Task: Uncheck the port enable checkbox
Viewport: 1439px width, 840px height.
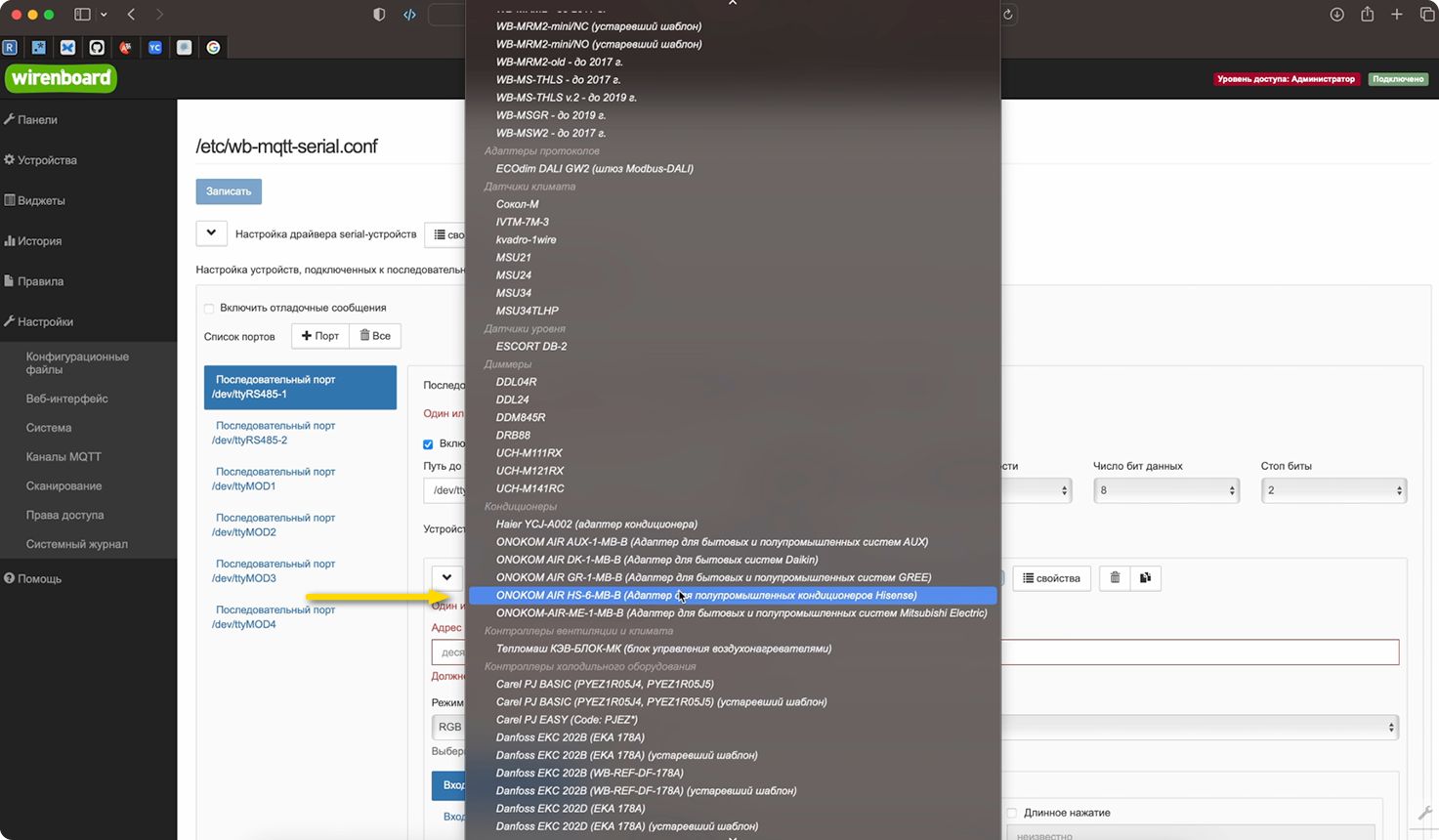Action: pyautogui.click(x=428, y=444)
